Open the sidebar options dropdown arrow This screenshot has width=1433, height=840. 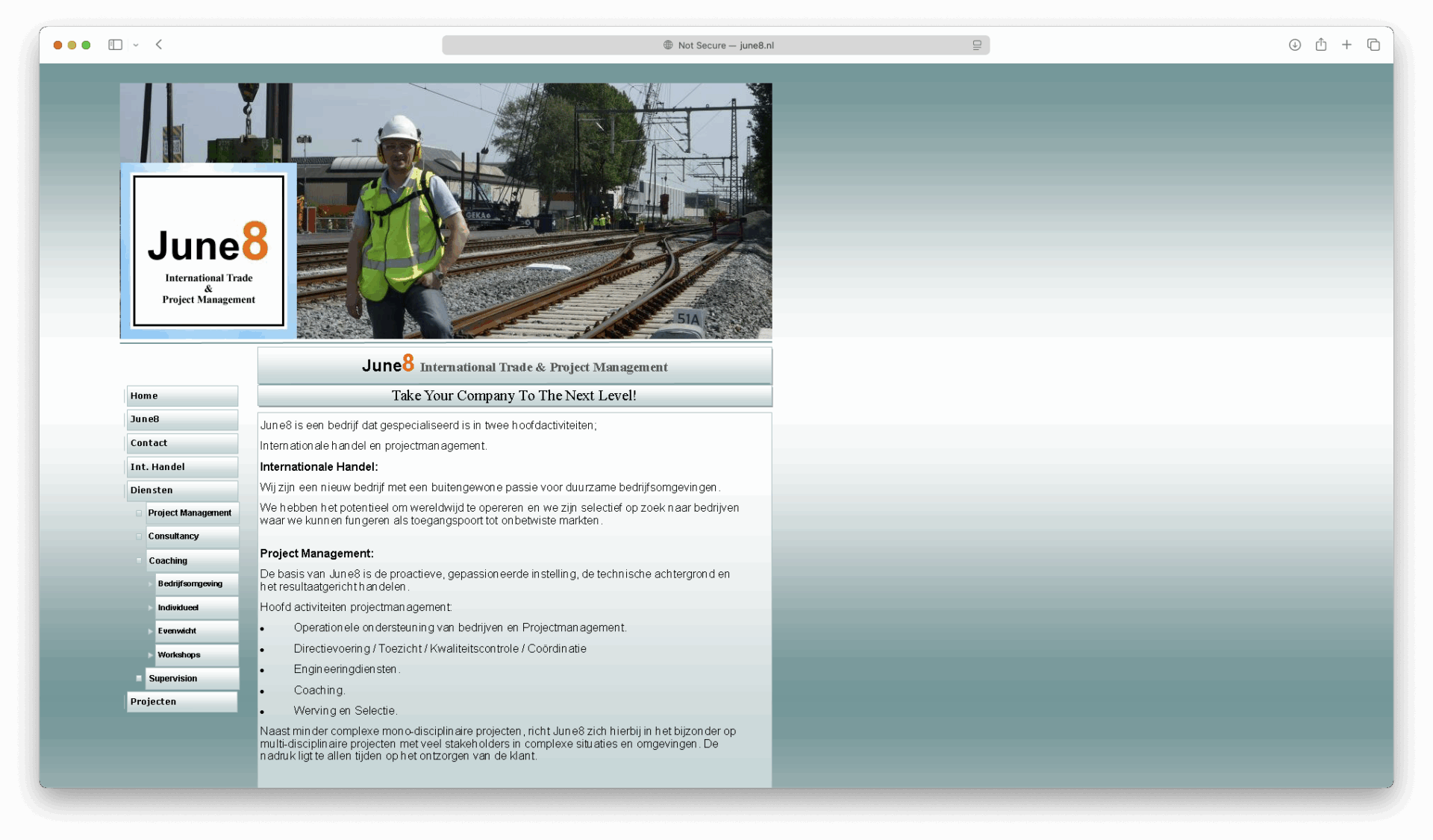click(x=136, y=45)
